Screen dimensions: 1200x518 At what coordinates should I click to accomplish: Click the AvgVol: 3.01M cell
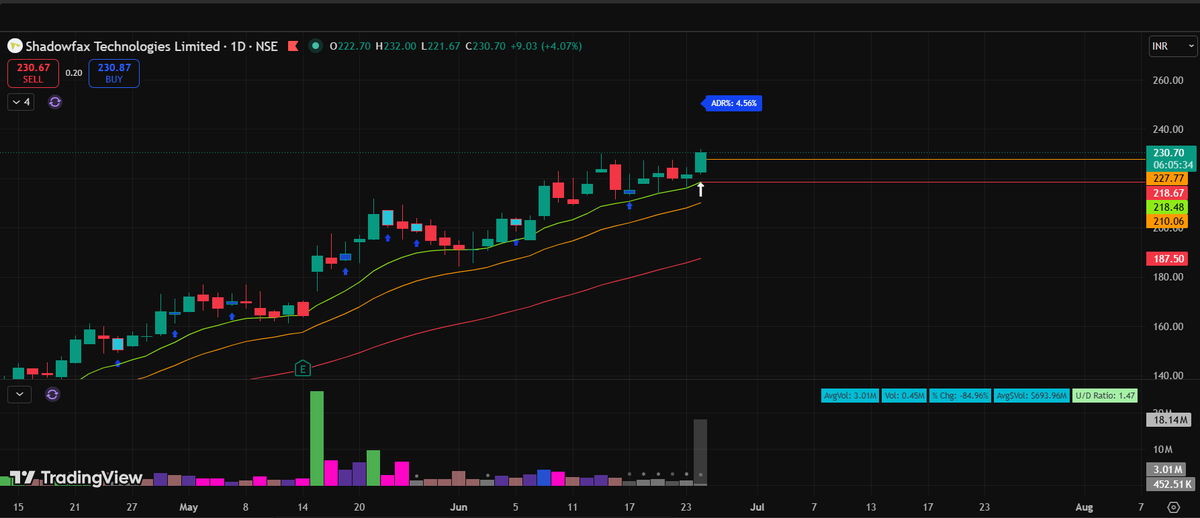tap(849, 396)
